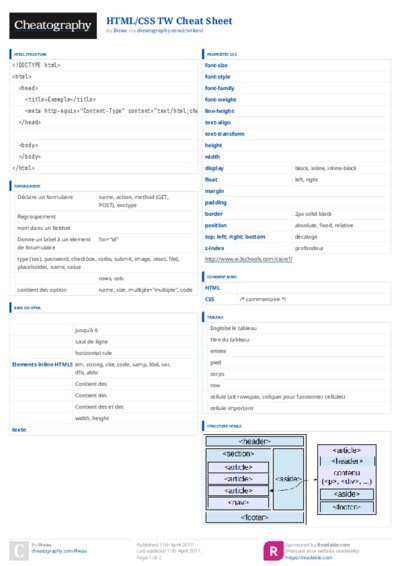Click the margin property
This screenshot has width=400, height=566.
pos(214,191)
